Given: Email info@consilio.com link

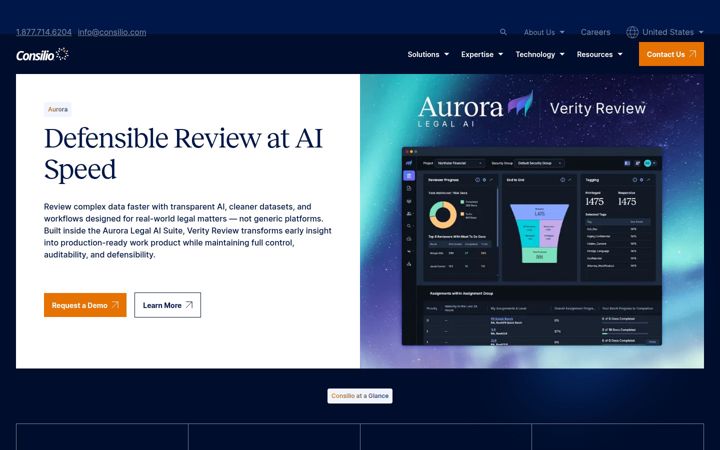Looking at the screenshot, I should pyautogui.click(x=112, y=32).
